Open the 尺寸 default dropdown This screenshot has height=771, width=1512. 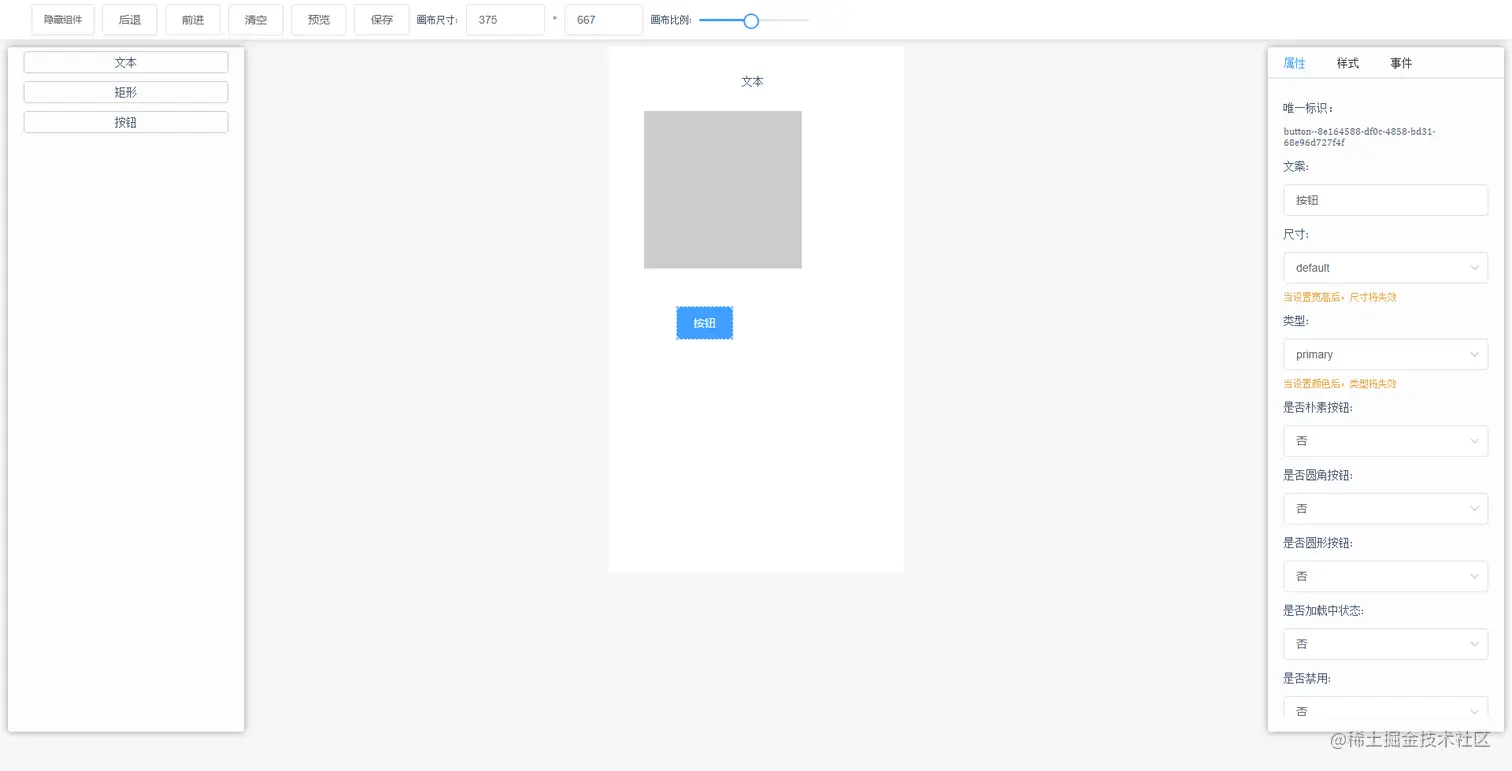pos(1385,268)
